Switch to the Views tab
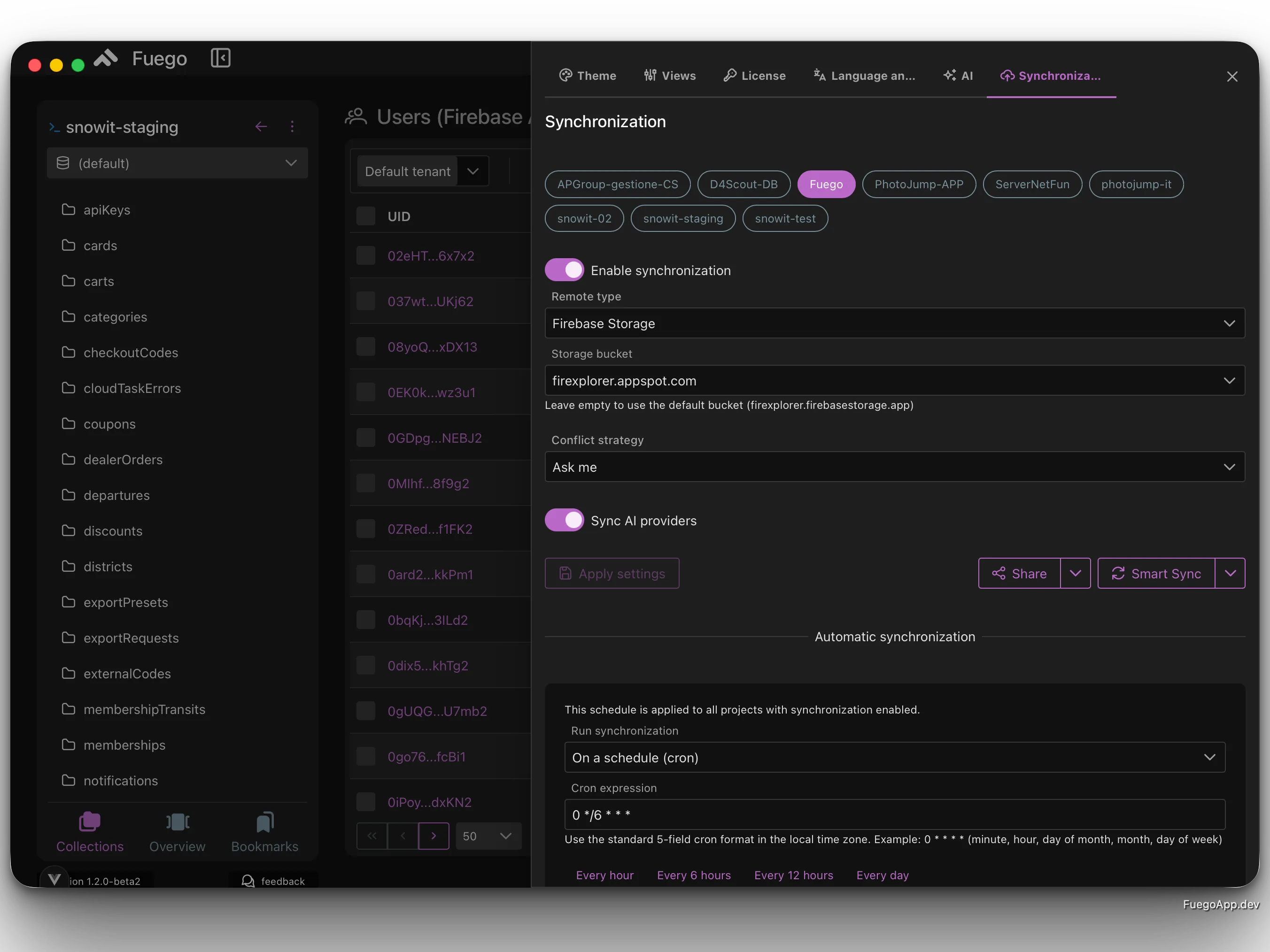Image resolution: width=1270 pixels, height=952 pixels. coord(669,76)
